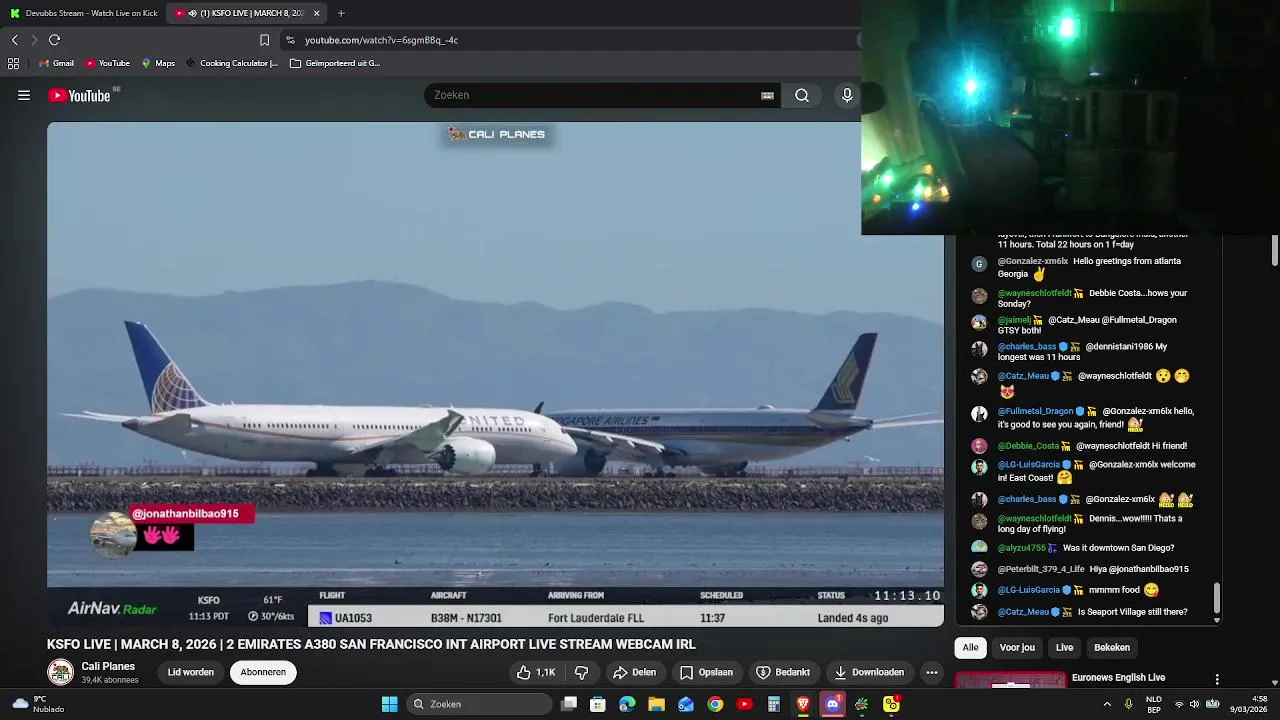The width and height of the screenshot is (1280, 720).
Task: Launch Microsoft Edge from taskbar
Action: pyautogui.click(x=627, y=704)
